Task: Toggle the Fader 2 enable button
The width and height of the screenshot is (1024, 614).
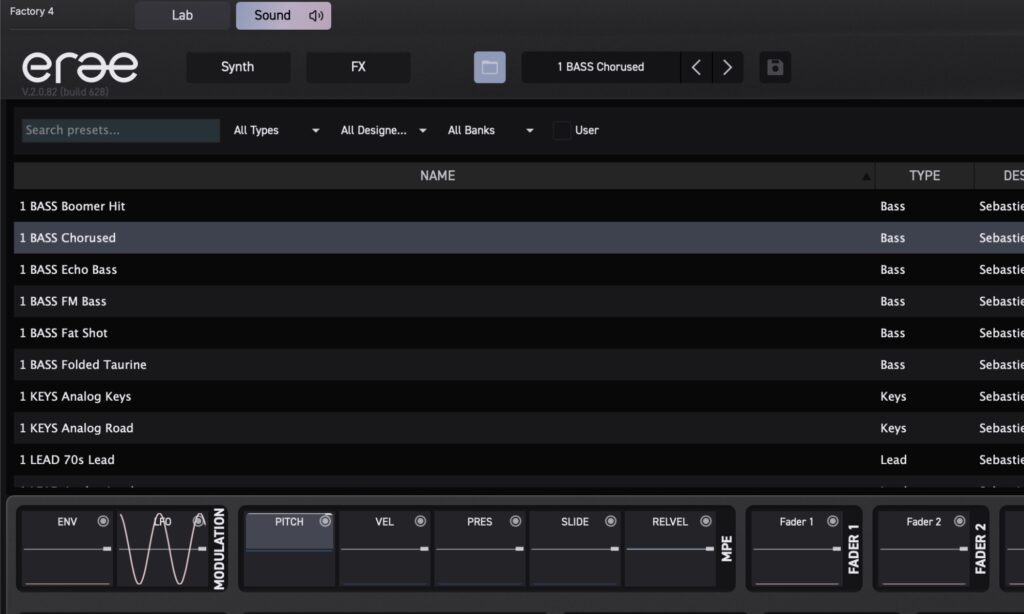Action: click(959, 521)
